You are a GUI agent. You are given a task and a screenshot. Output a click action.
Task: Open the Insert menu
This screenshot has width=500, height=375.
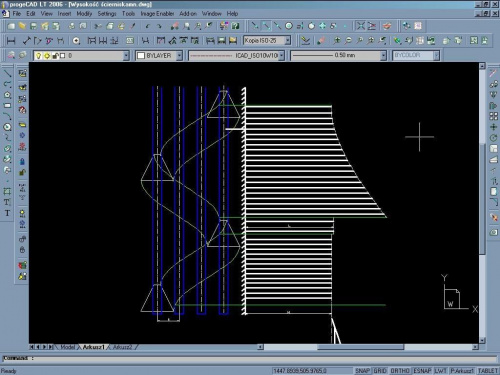pyautogui.click(x=64, y=14)
